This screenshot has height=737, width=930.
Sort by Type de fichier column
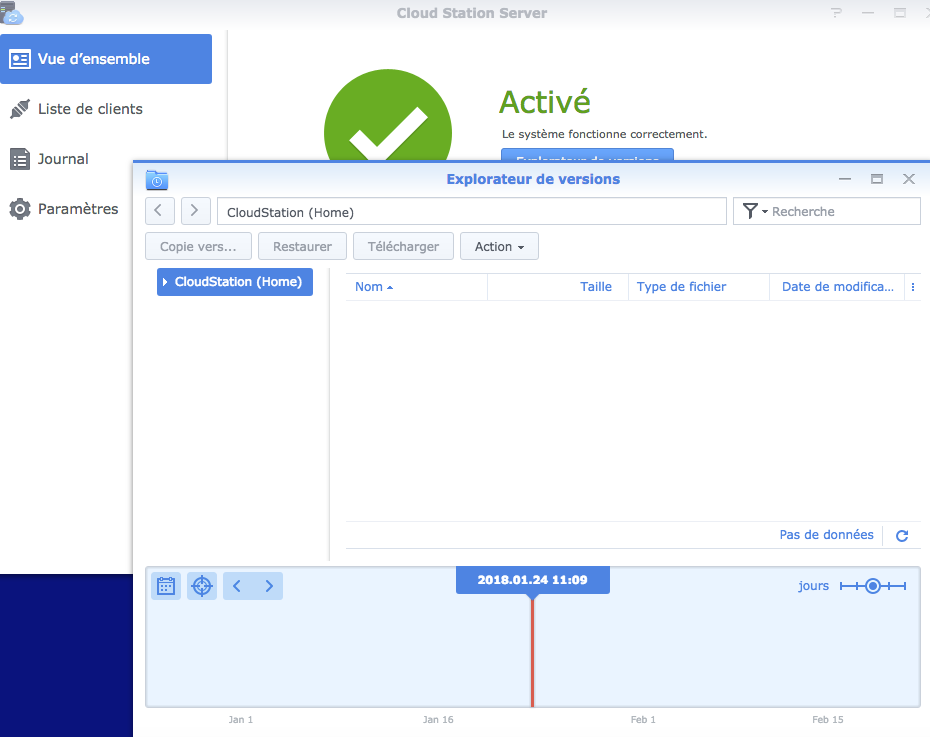699,287
